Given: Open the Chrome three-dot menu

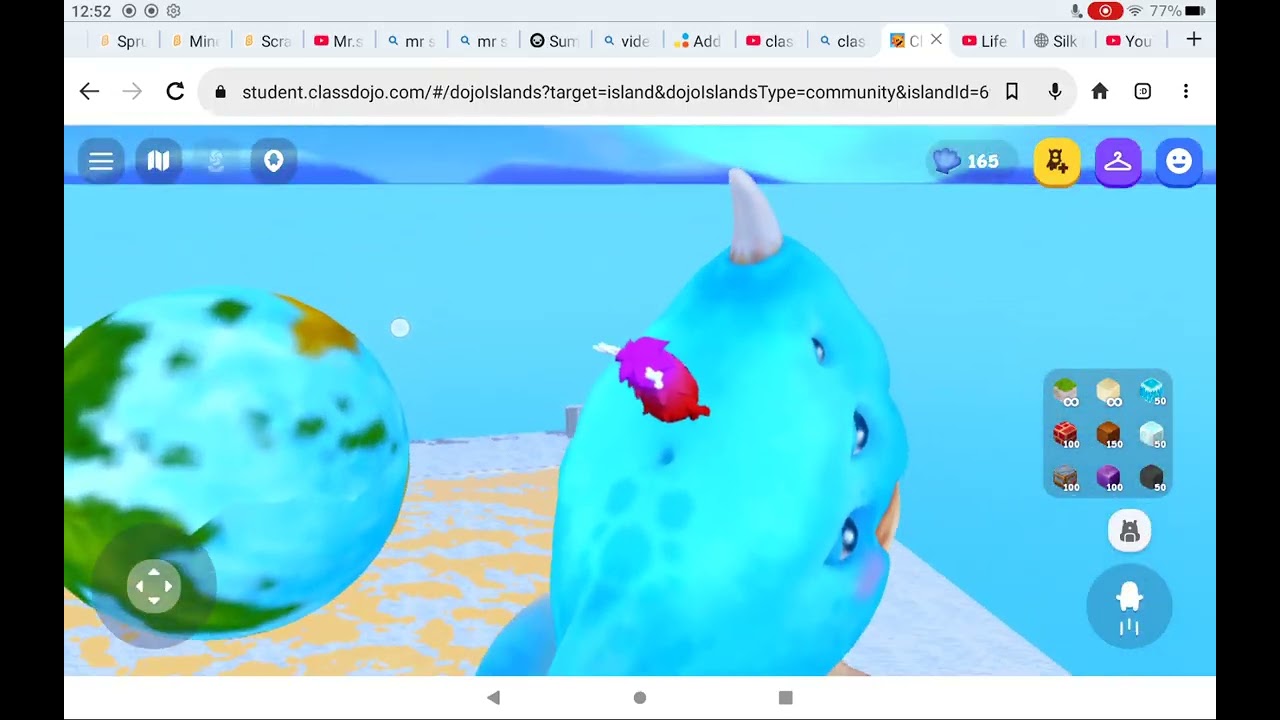Looking at the screenshot, I should [x=1186, y=92].
